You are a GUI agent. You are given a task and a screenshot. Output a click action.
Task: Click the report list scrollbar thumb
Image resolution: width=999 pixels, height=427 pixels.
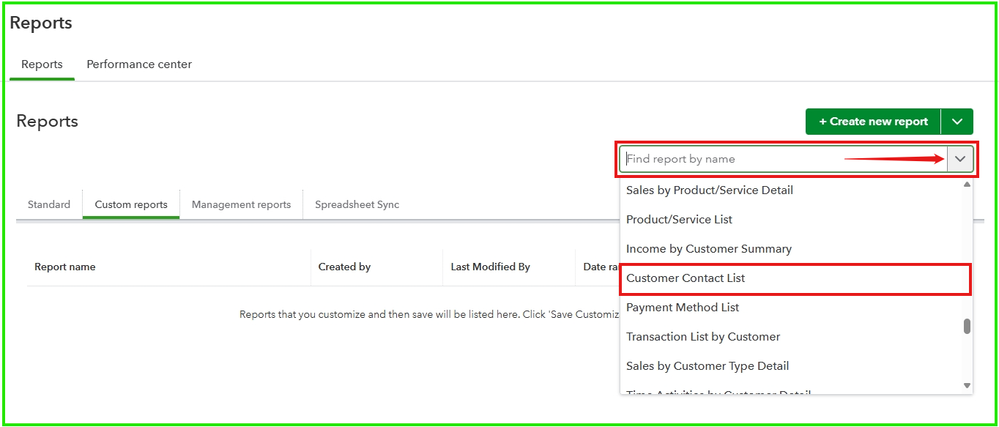pos(966,327)
